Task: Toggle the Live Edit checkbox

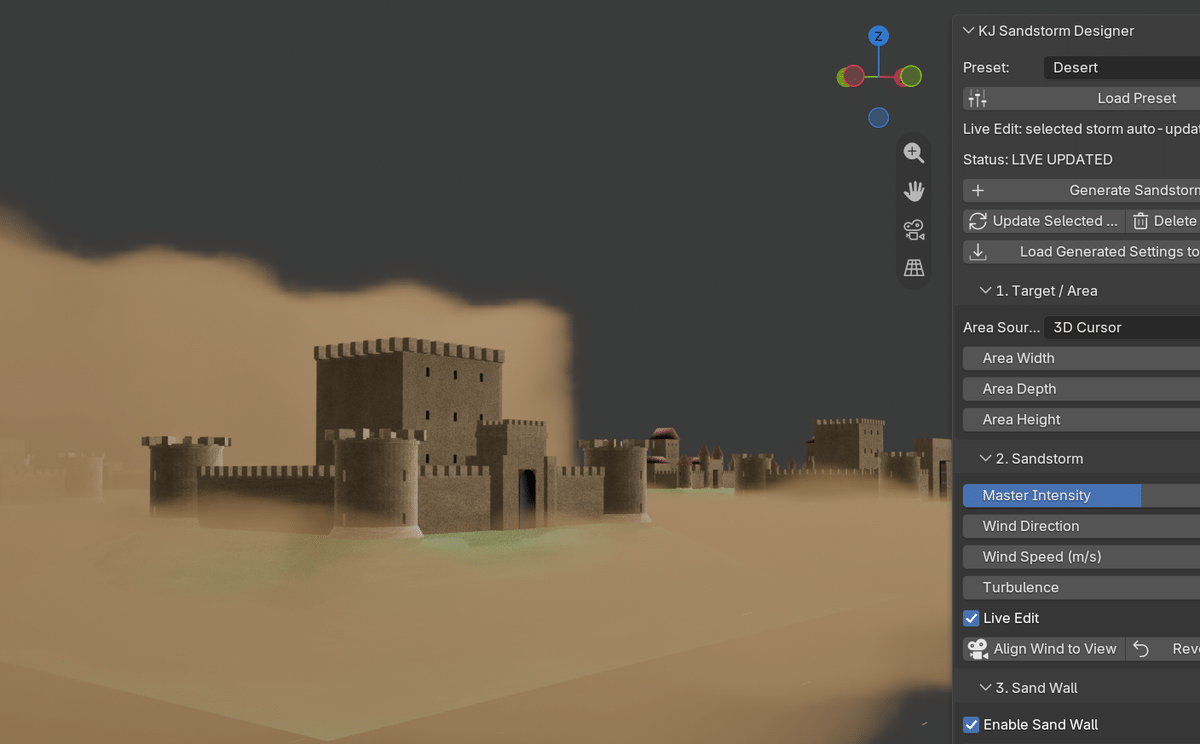Action: [971, 618]
